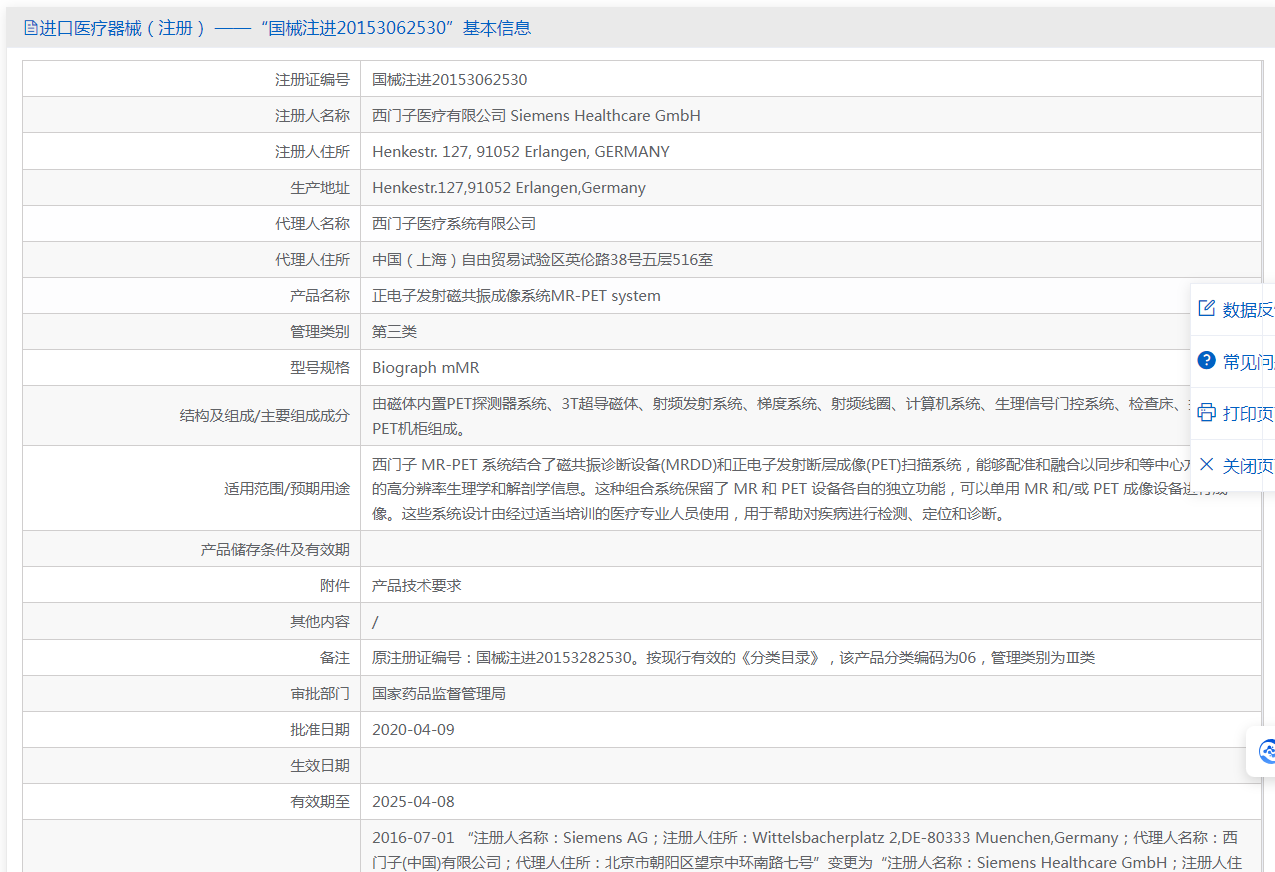Select the text Siemens Healthcare GmbH in 注册人名称 row
The width and height of the screenshot is (1275, 872).
(x=606, y=115)
